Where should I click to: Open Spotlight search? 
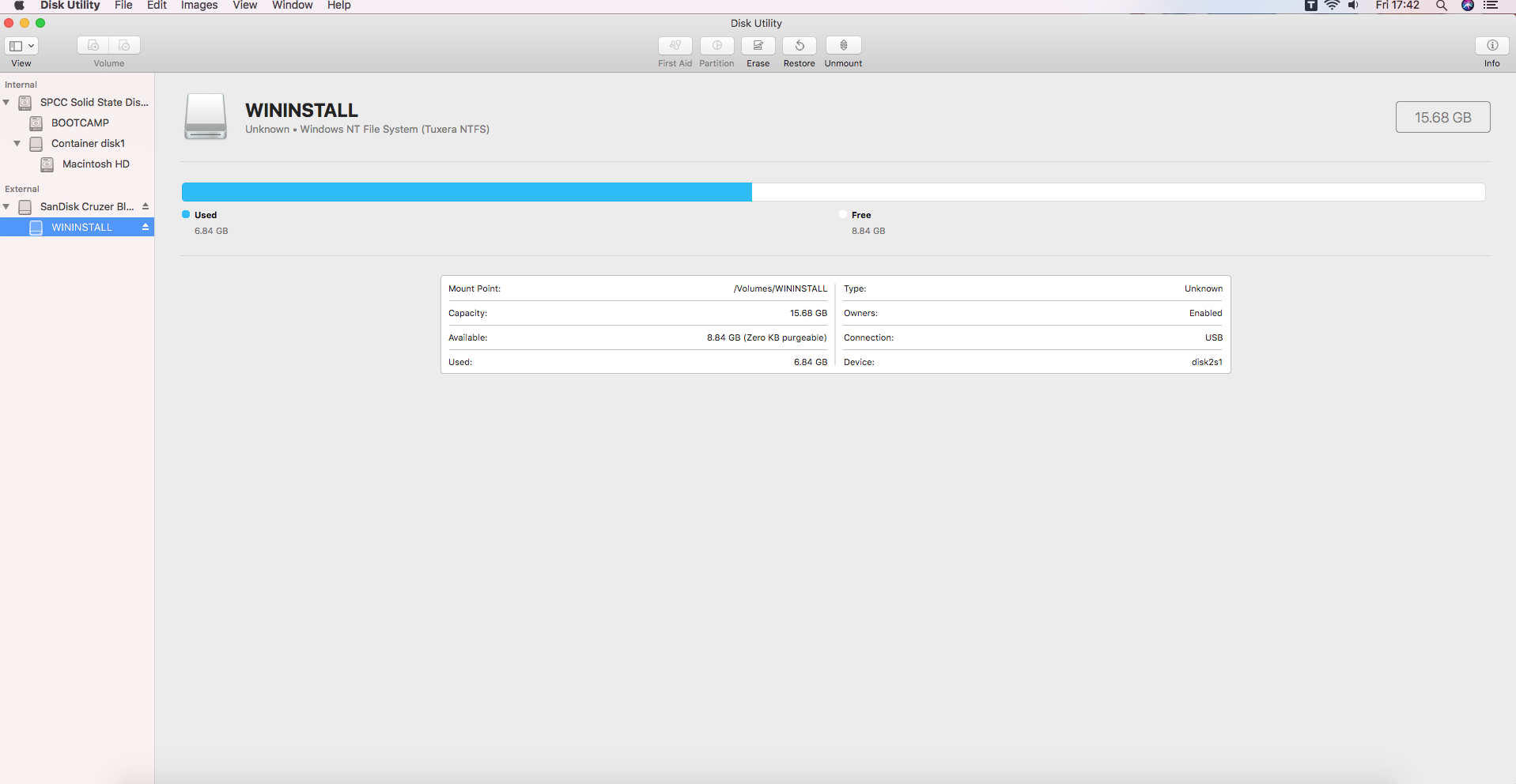pos(1442,6)
